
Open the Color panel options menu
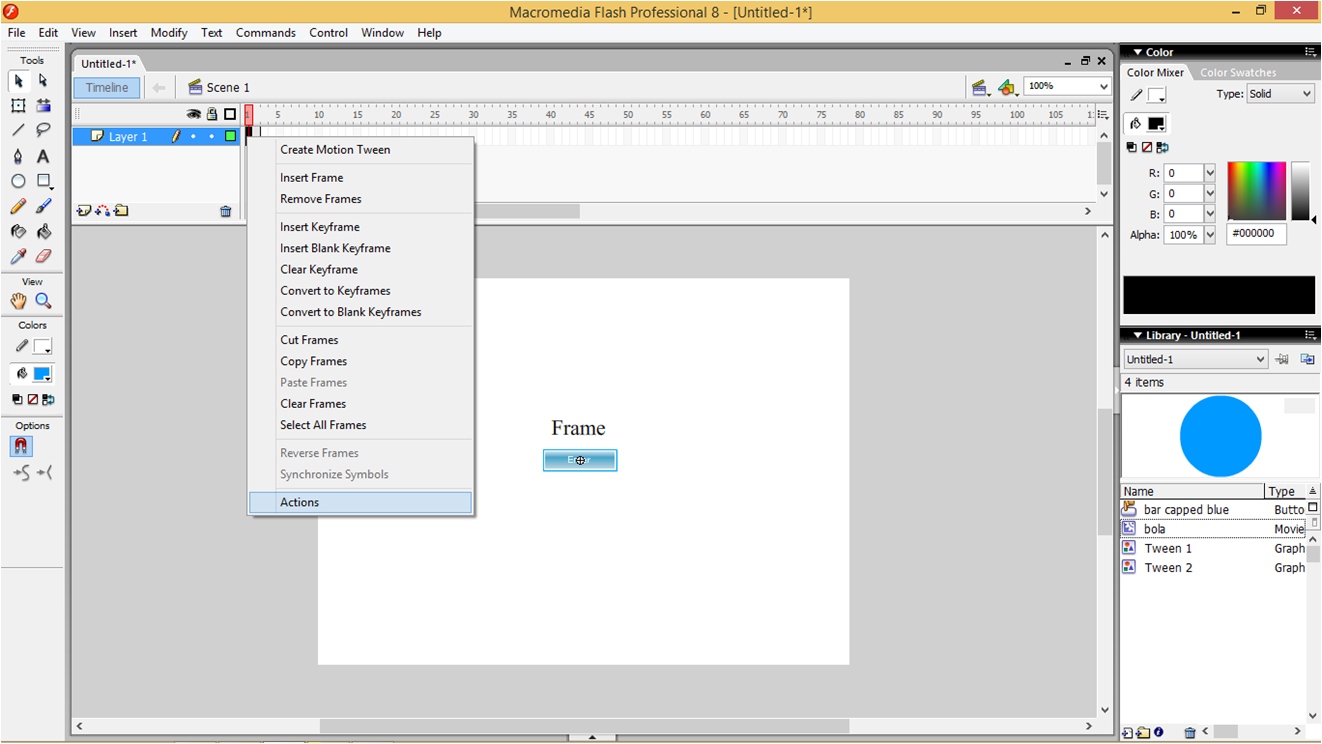pyautogui.click(x=1310, y=52)
